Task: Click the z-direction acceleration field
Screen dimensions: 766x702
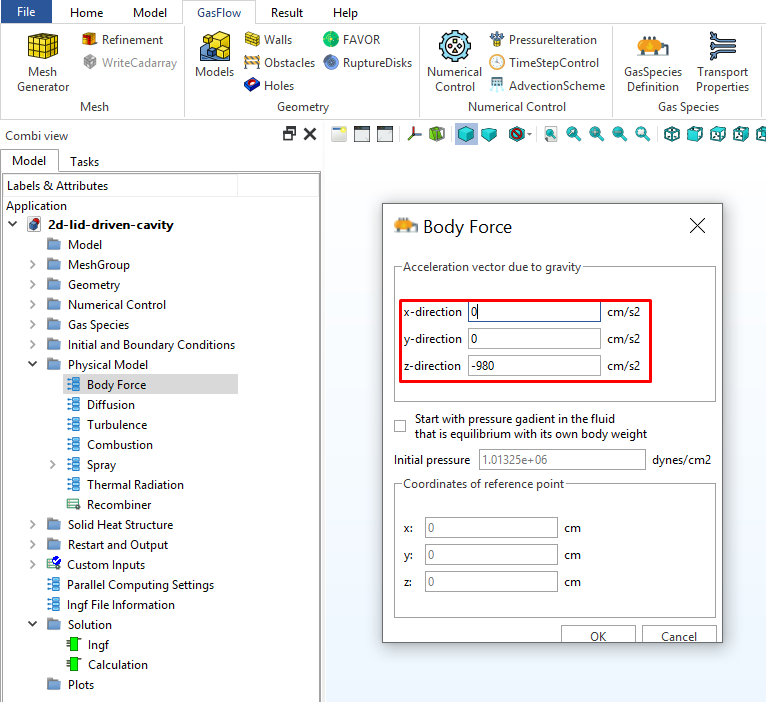Action: click(534, 366)
